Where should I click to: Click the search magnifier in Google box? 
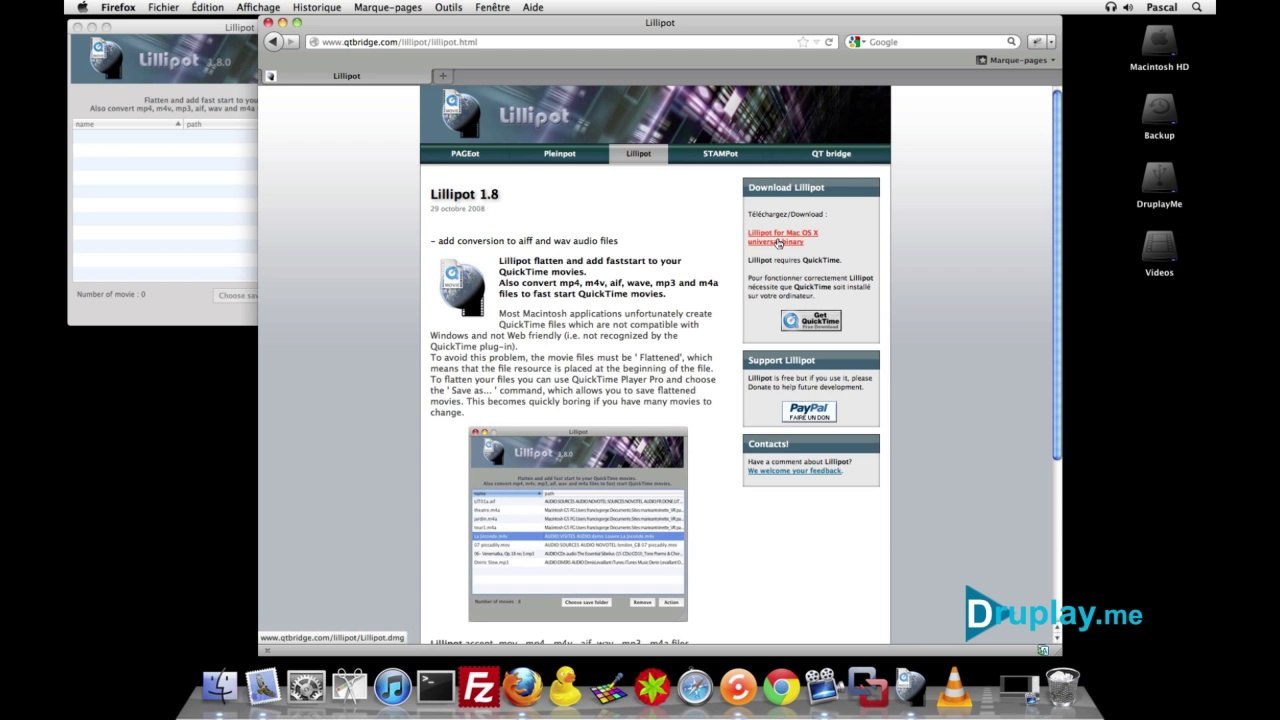(x=1012, y=42)
